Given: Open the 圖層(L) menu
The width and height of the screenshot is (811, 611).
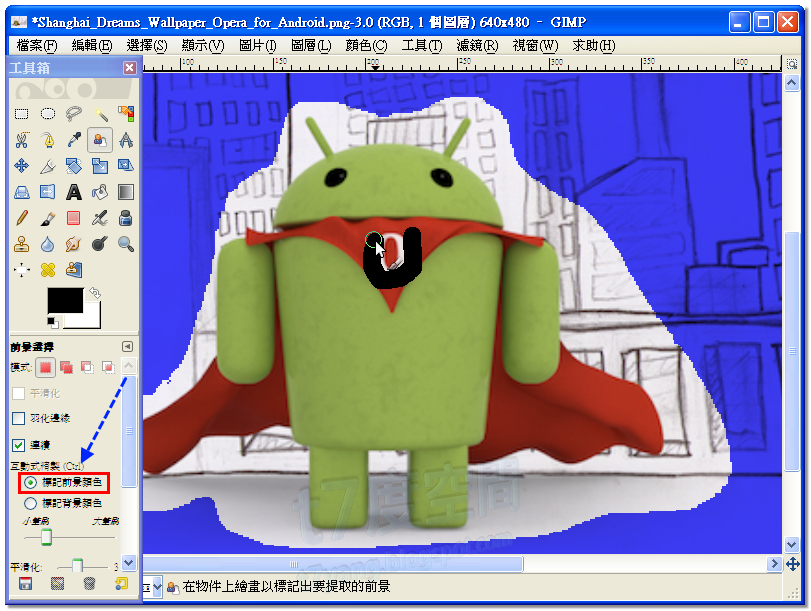Looking at the screenshot, I should click(311, 46).
